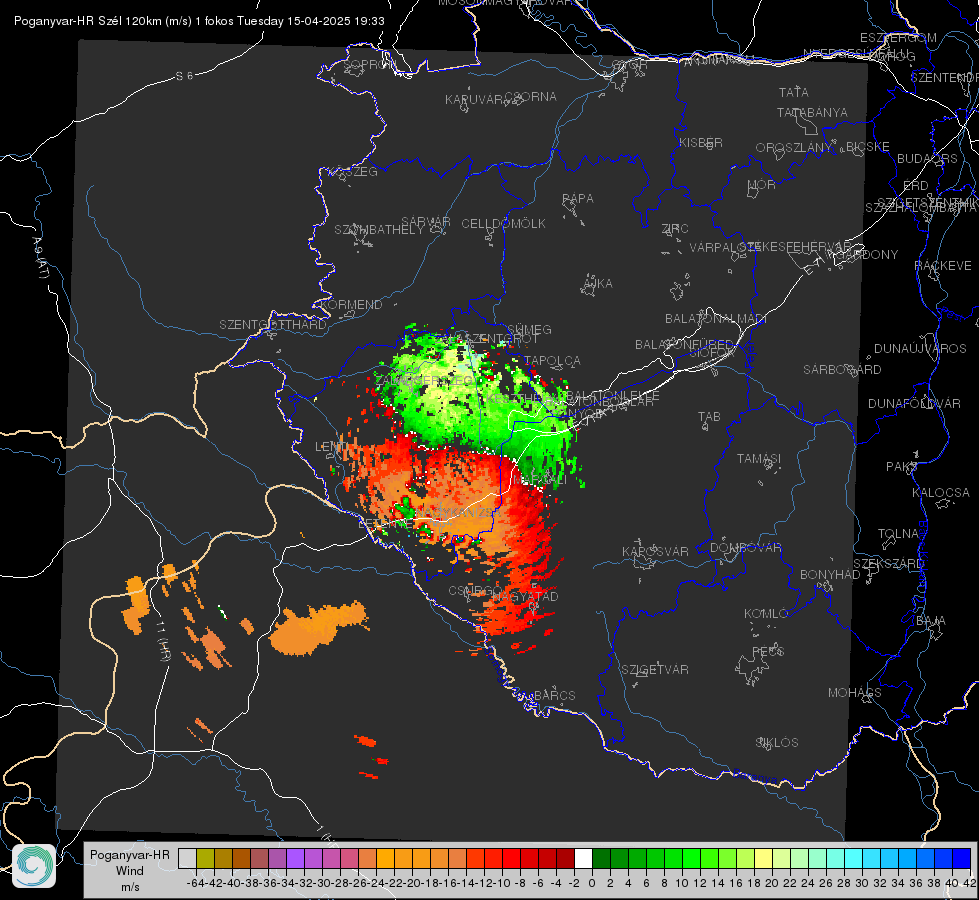Click the '42' value on the legend scale
Image resolution: width=979 pixels, height=900 pixels.
(x=969, y=883)
